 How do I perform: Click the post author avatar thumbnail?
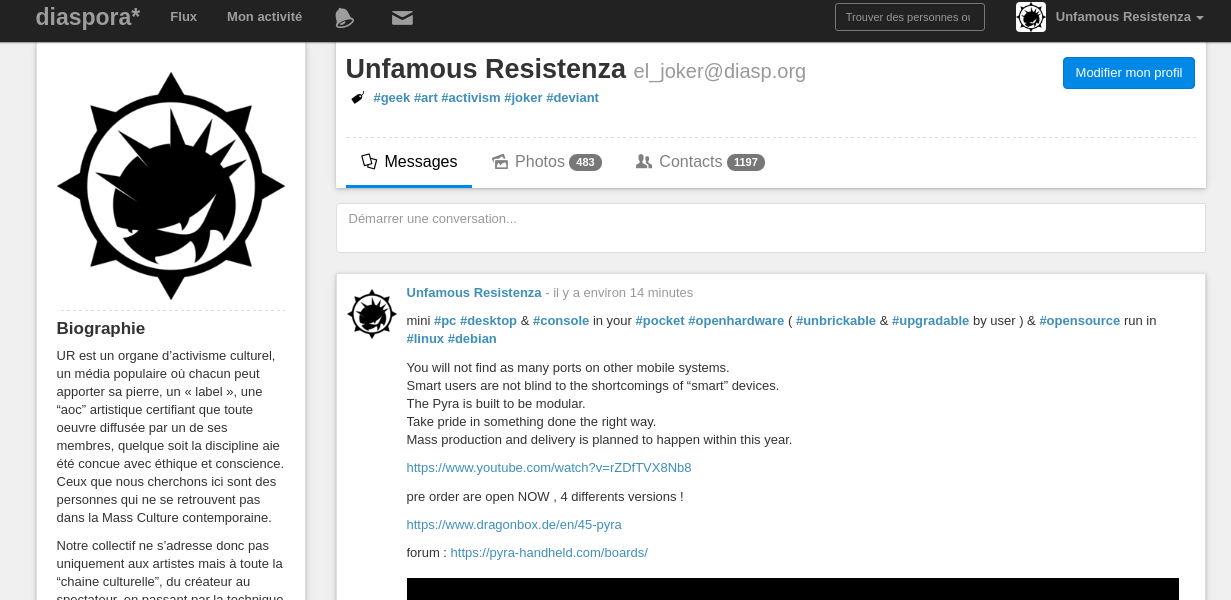point(372,314)
